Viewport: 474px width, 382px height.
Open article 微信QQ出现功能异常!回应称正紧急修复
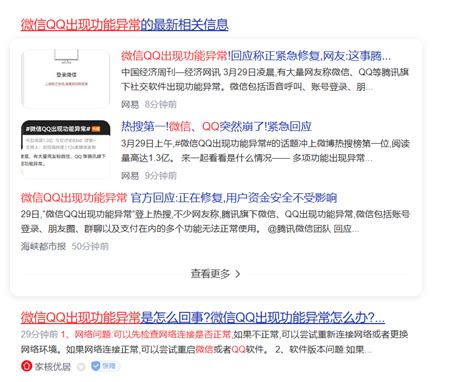point(256,56)
